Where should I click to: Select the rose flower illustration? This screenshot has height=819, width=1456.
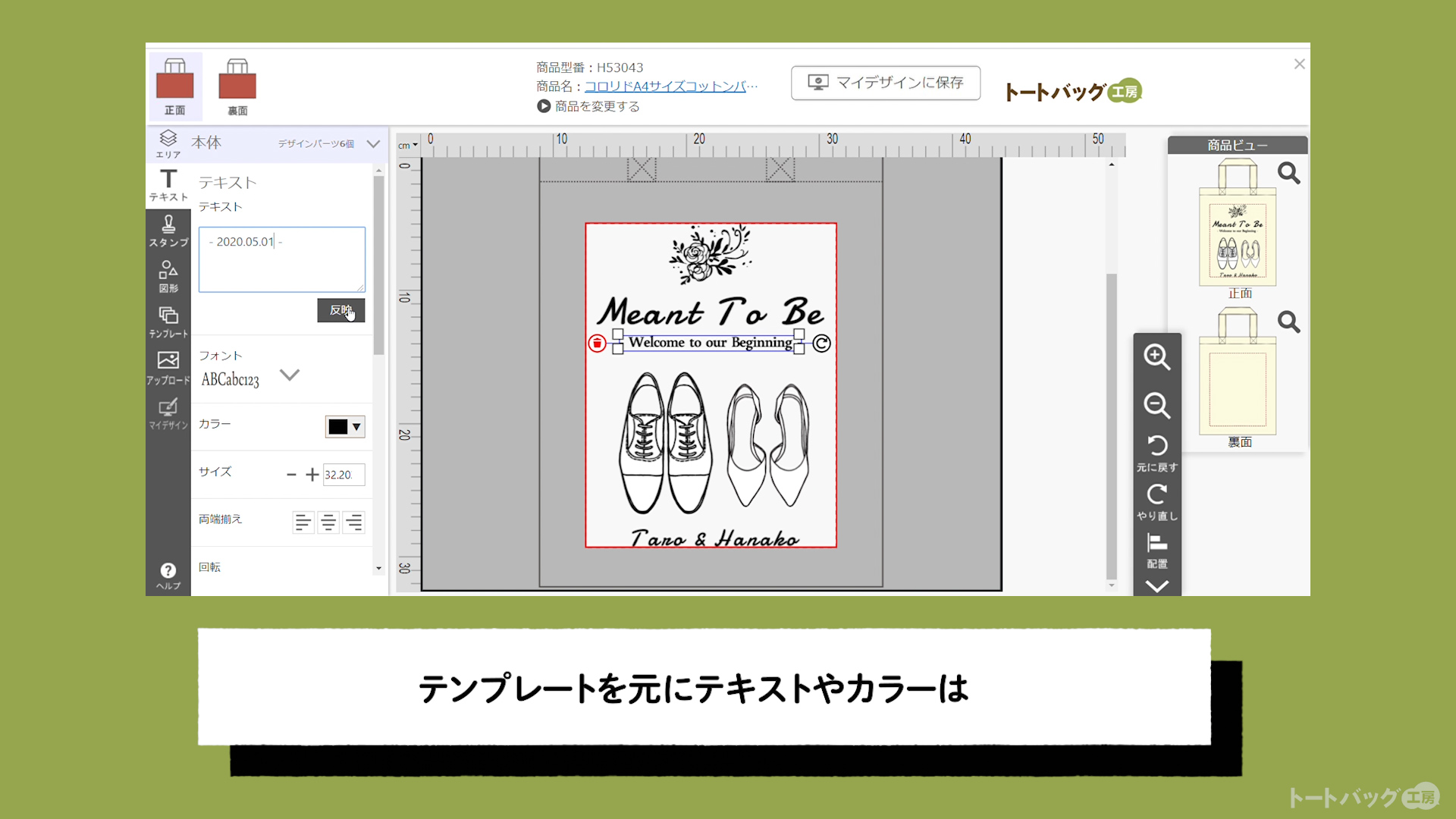point(711,254)
